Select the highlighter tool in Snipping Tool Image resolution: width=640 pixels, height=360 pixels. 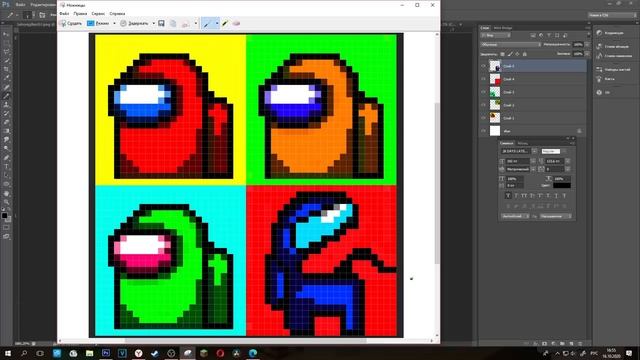[x=225, y=24]
